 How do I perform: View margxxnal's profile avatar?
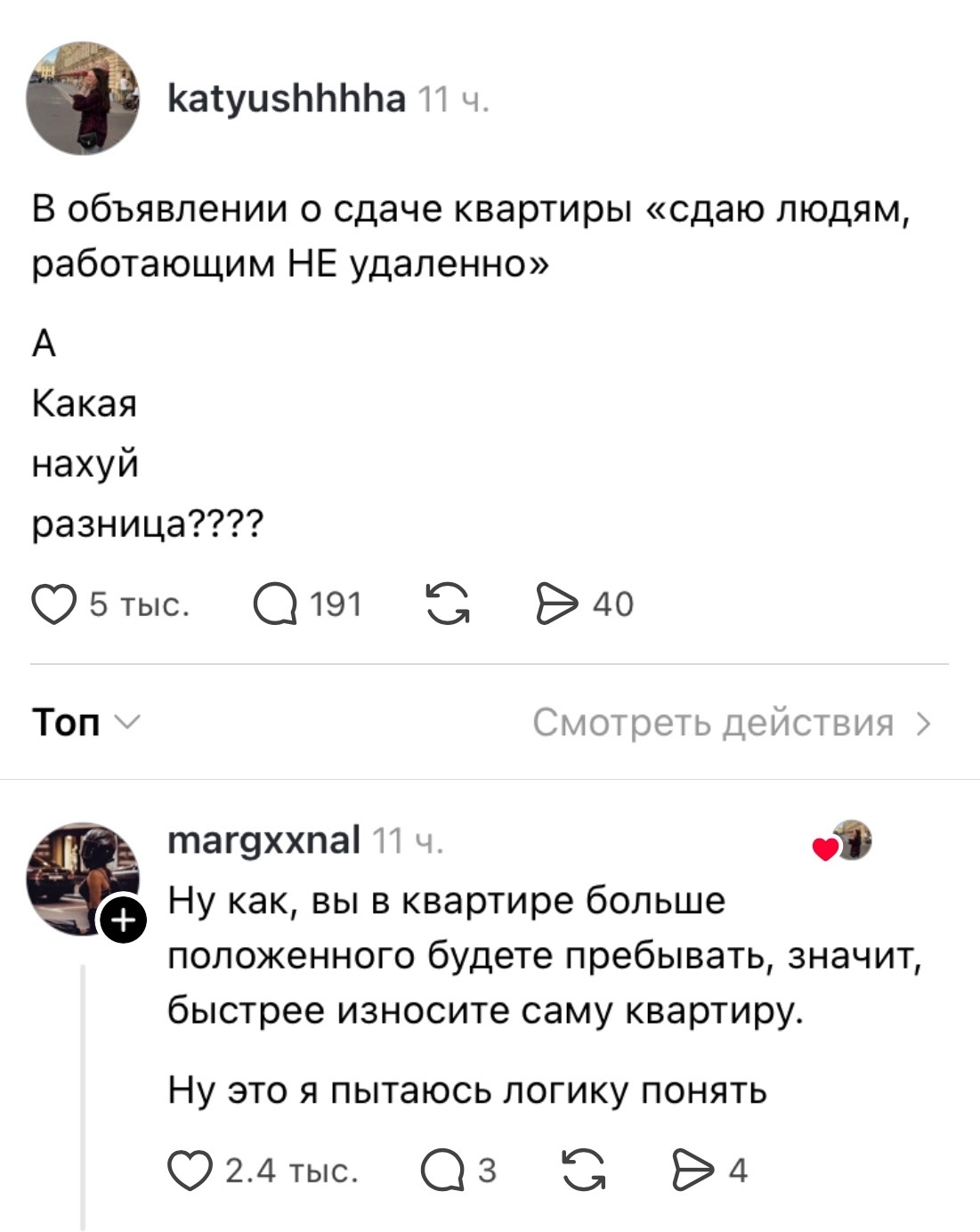click(x=83, y=879)
